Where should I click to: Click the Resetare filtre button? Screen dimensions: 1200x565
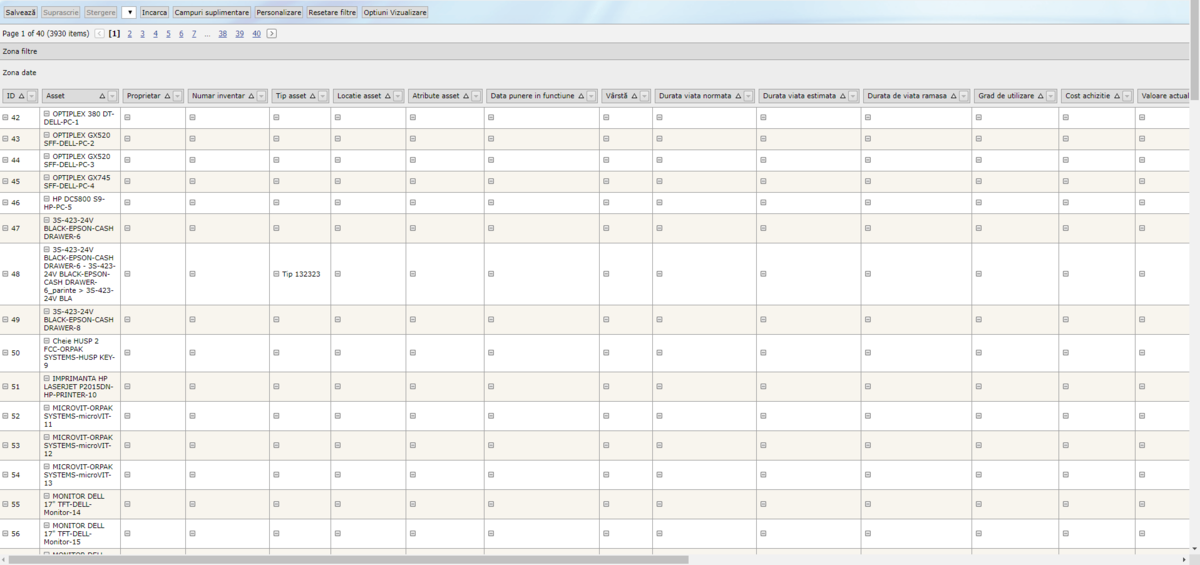click(331, 12)
